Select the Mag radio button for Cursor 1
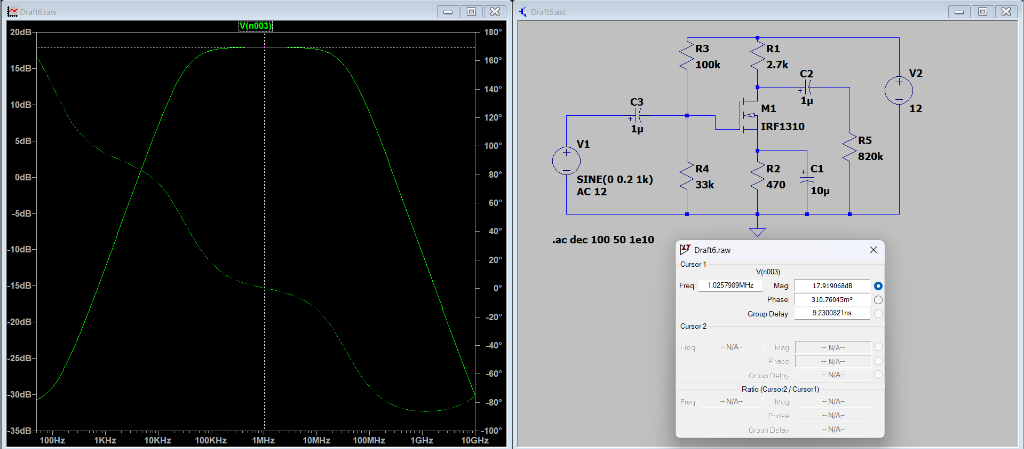Viewport: 1024px width, 449px height. (878, 286)
